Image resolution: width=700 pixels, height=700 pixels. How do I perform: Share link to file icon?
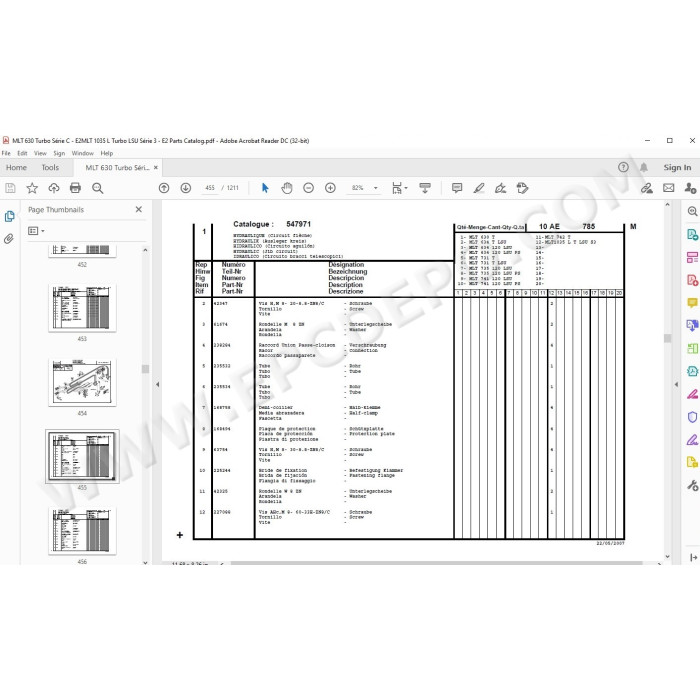click(646, 188)
